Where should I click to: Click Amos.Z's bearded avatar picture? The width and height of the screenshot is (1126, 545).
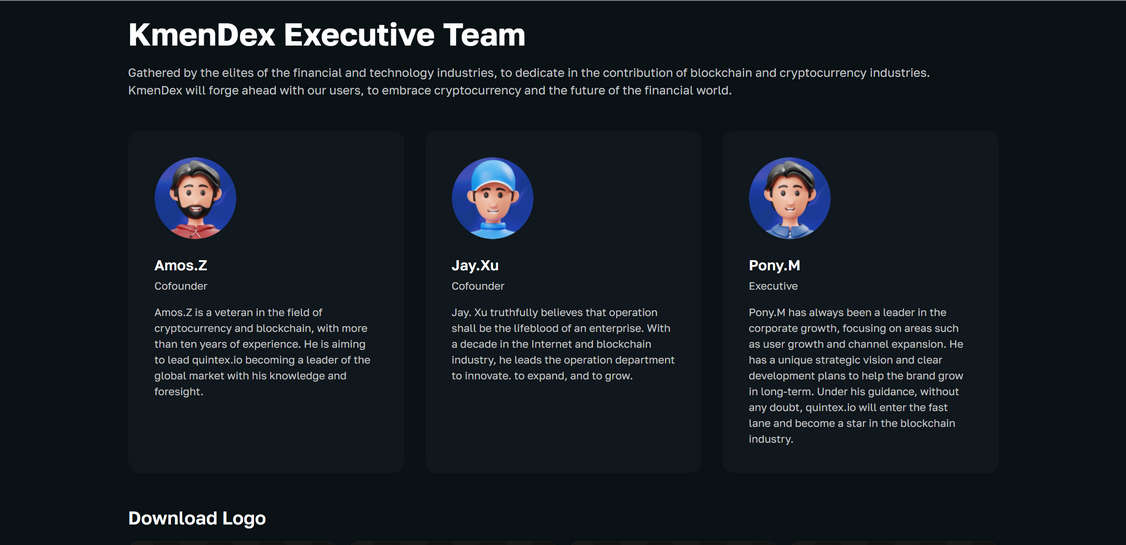(x=195, y=198)
